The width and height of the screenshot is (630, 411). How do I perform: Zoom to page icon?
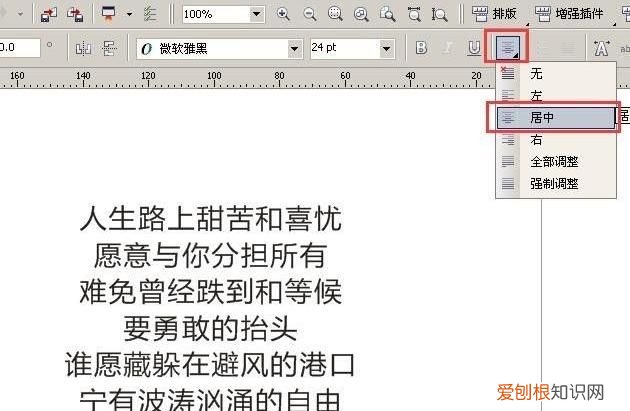click(387, 14)
